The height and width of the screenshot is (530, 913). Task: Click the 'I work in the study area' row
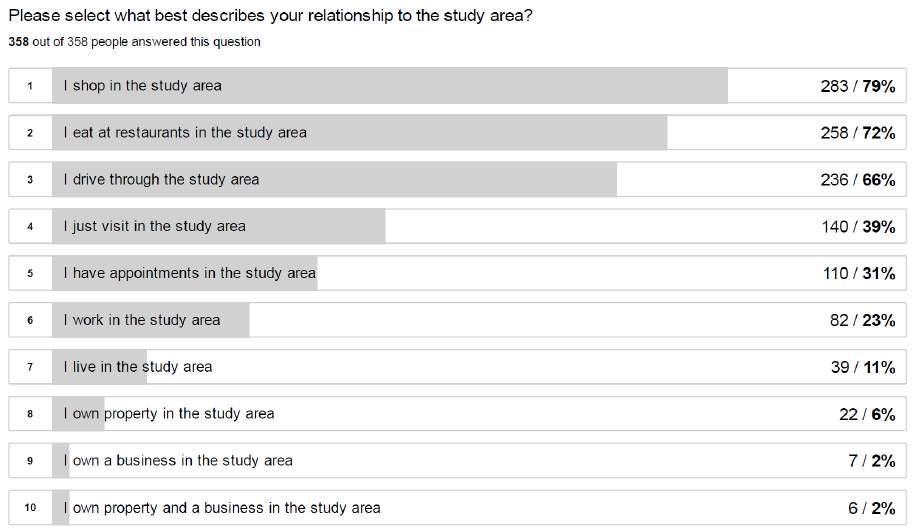[457, 320]
